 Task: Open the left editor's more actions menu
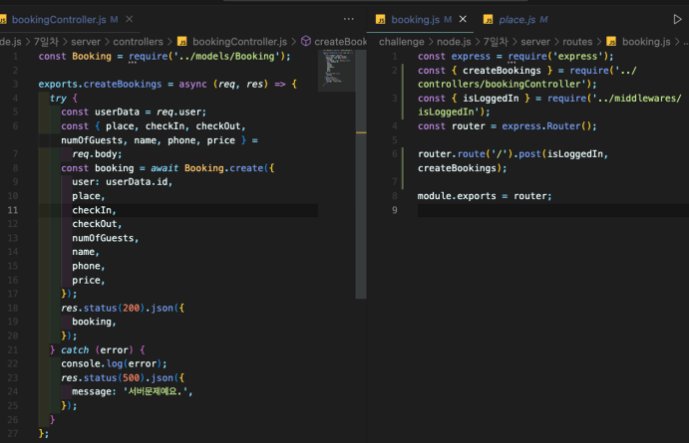tap(348, 19)
